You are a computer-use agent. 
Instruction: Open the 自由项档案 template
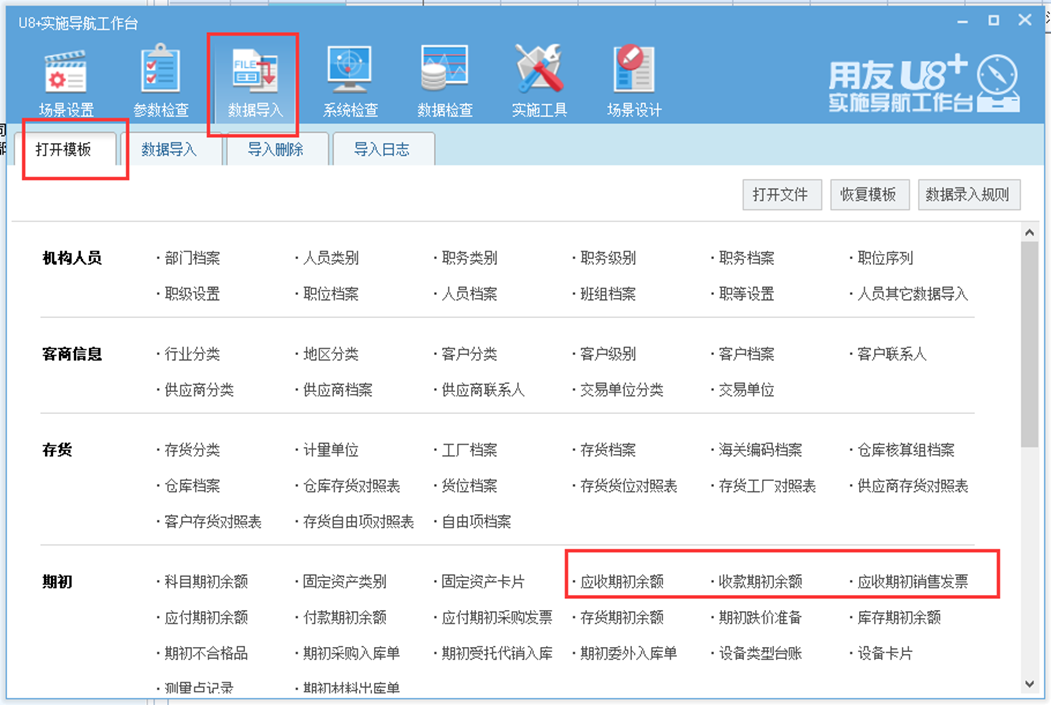pos(476,521)
